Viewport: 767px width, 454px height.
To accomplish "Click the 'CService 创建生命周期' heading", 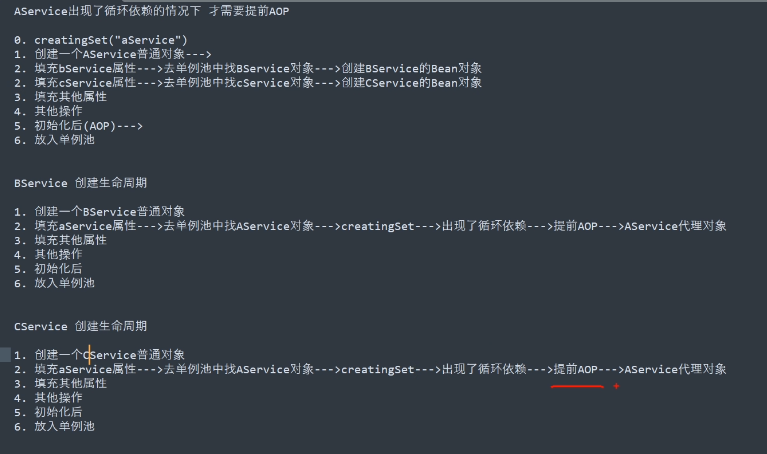I will (x=80, y=326).
